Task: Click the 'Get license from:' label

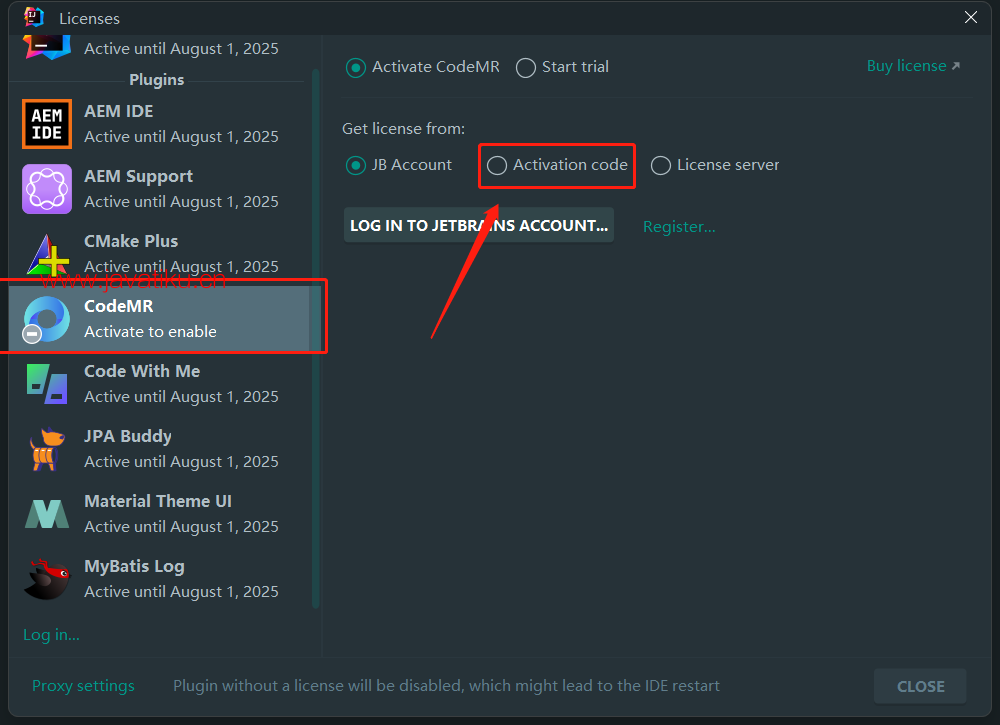Action: click(403, 129)
